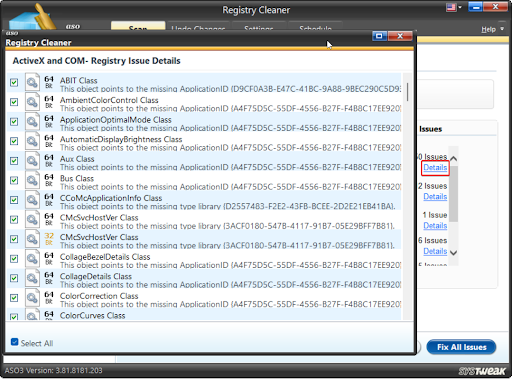Click magnifier icon of 32-bit CMcSvcHostVer Class
This screenshot has width=512, height=379.
(x=32, y=239)
